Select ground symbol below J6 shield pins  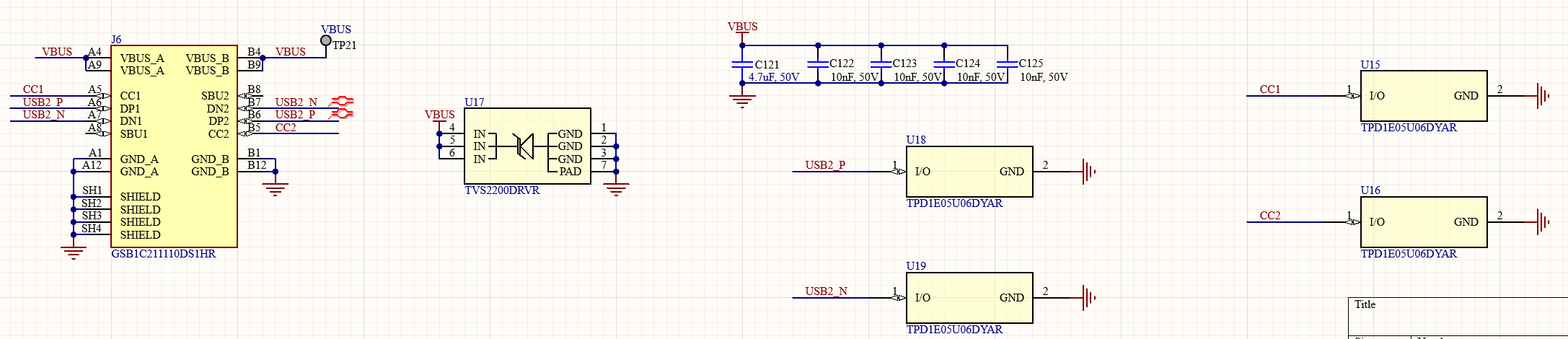pyautogui.click(x=73, y=252)
